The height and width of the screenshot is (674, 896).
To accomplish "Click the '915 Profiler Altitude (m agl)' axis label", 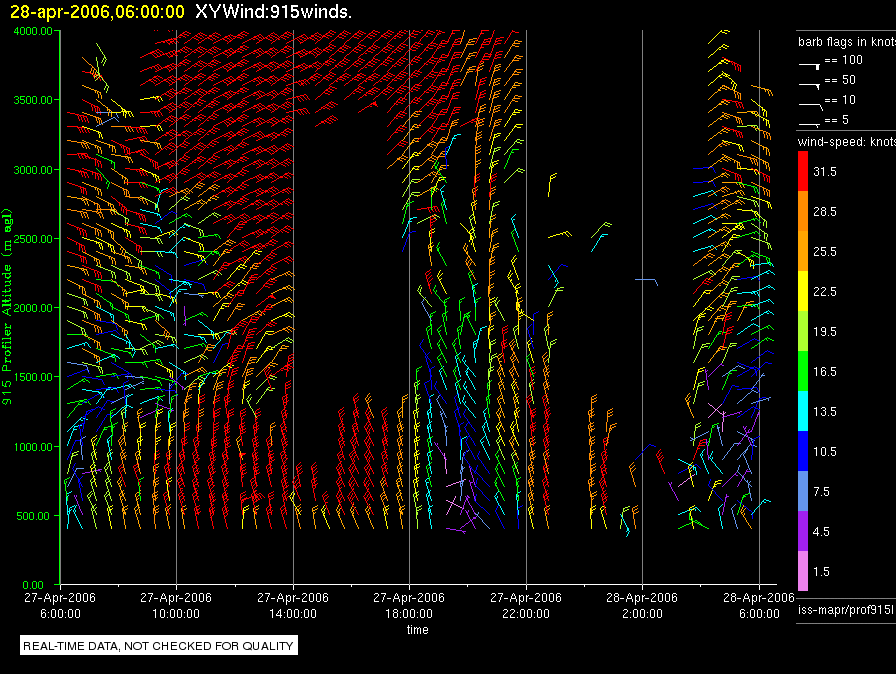I will tap(7, 308).
